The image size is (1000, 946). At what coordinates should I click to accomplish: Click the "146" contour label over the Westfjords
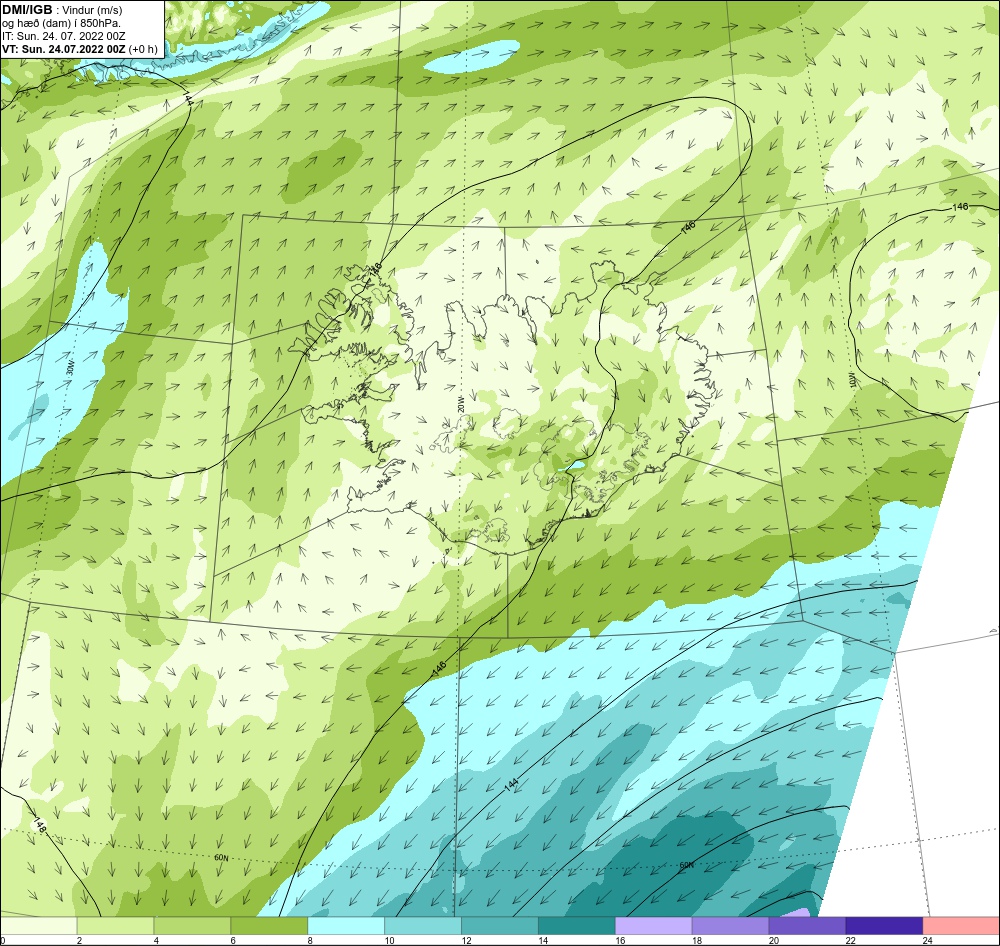pyautogui.click(x=376, y=270)
